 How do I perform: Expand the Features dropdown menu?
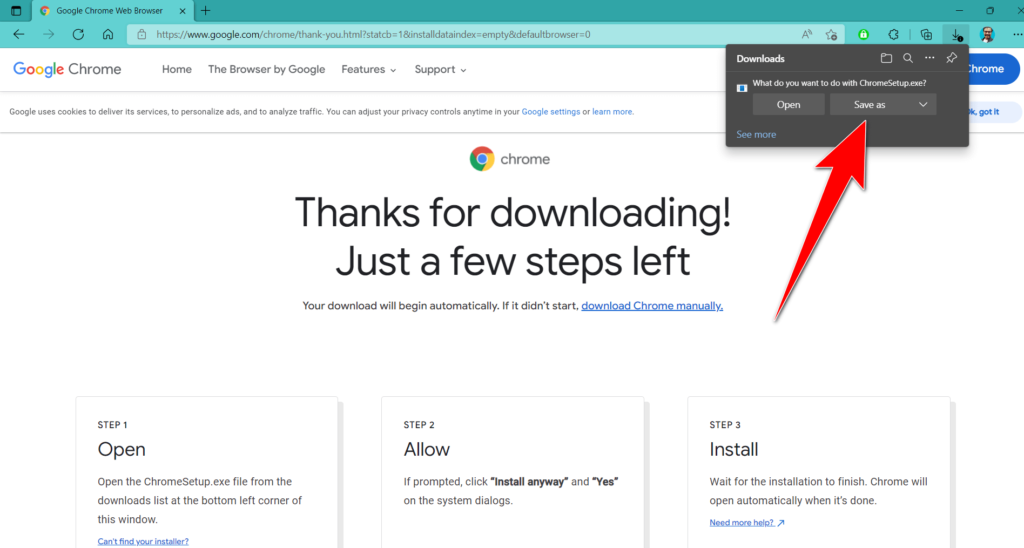[369, 69]
